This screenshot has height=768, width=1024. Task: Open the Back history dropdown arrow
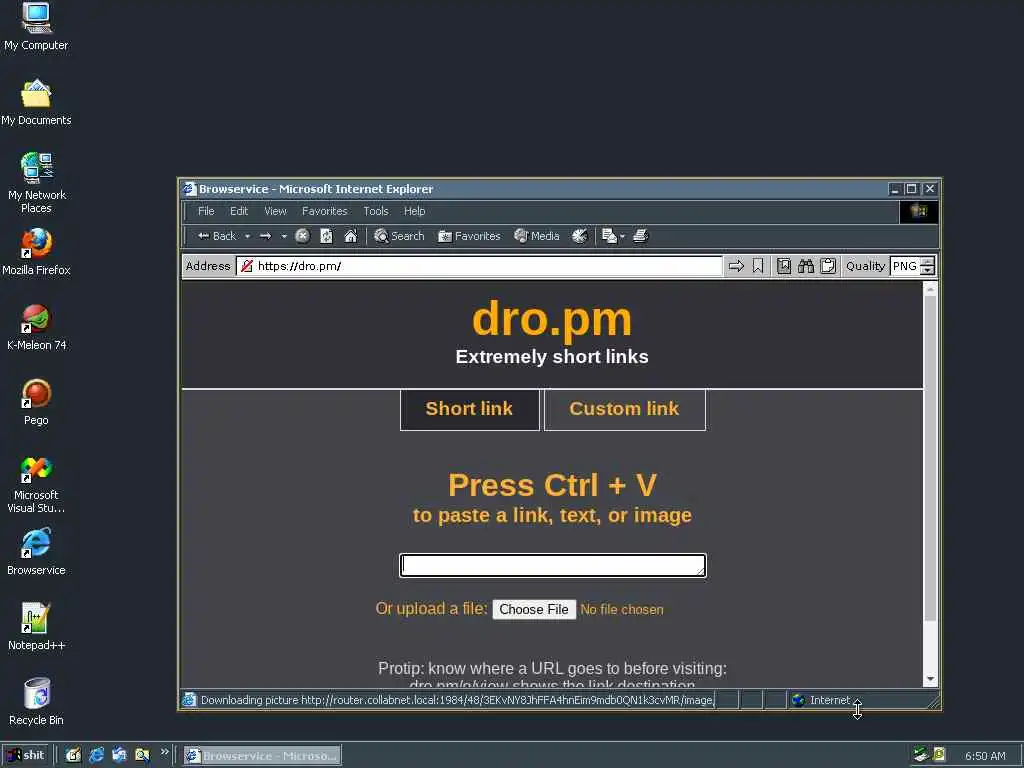pyautogui.click(x=248, y=236)
